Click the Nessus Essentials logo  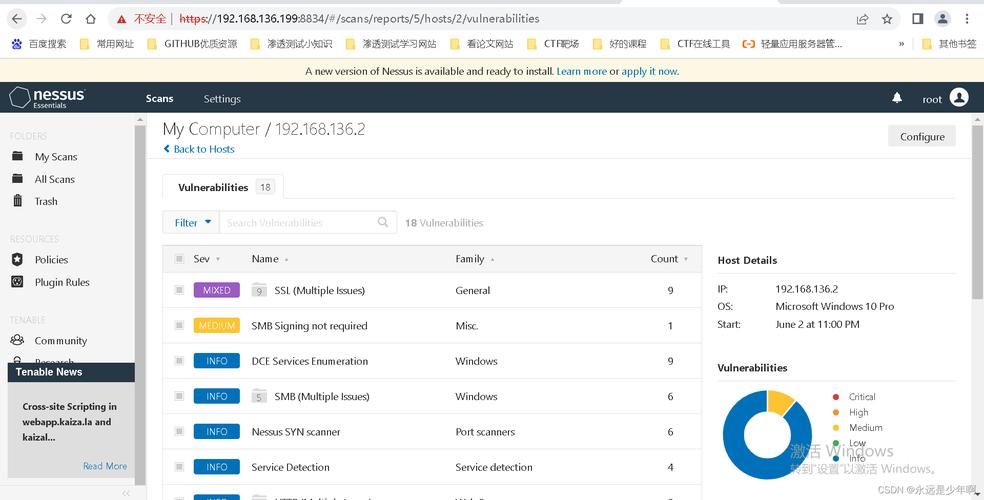47,97
